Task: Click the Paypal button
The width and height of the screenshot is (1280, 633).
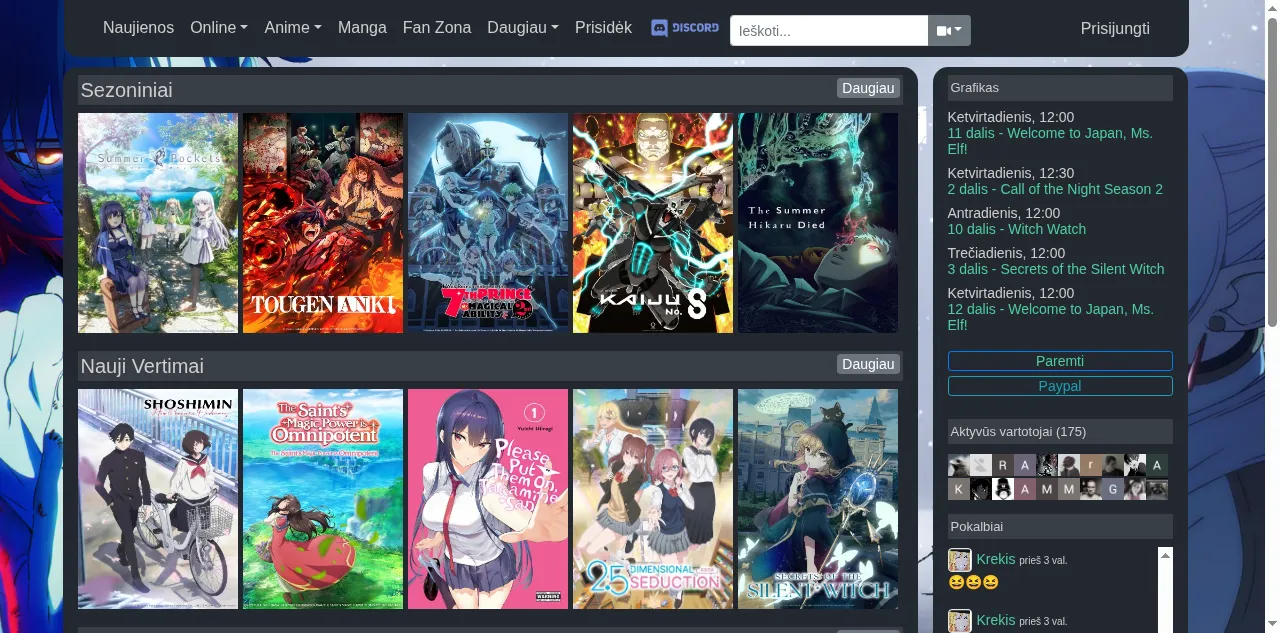Action: (1060, 386)
